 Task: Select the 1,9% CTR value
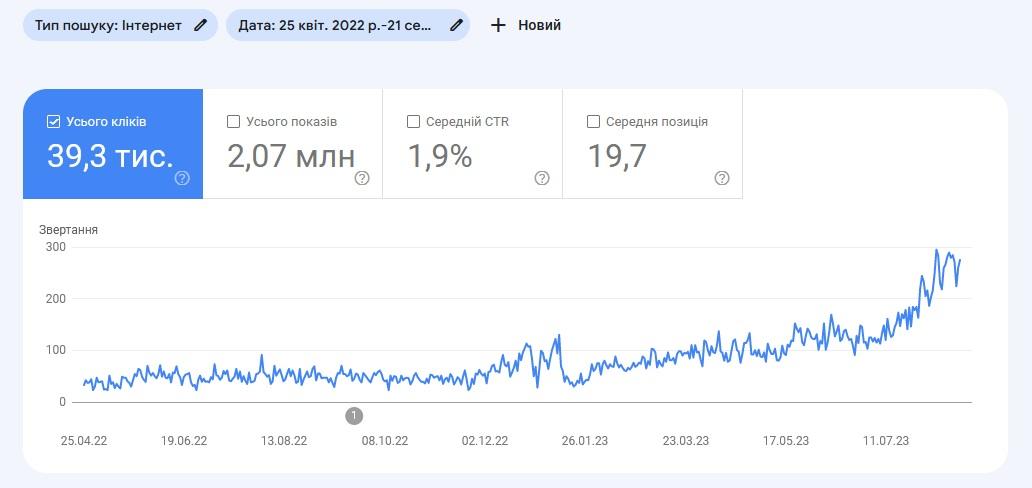point(440,156)
